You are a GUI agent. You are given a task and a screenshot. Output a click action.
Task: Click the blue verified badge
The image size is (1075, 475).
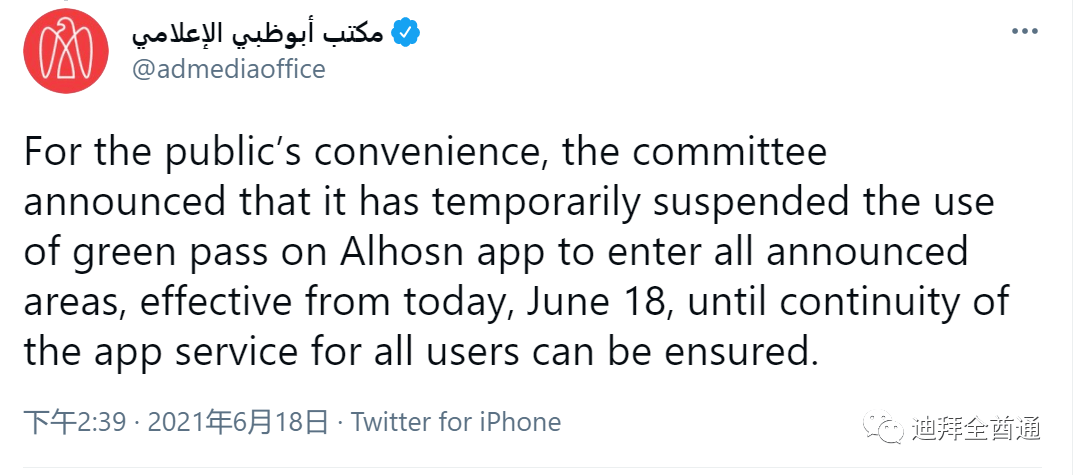coord(404,33)
